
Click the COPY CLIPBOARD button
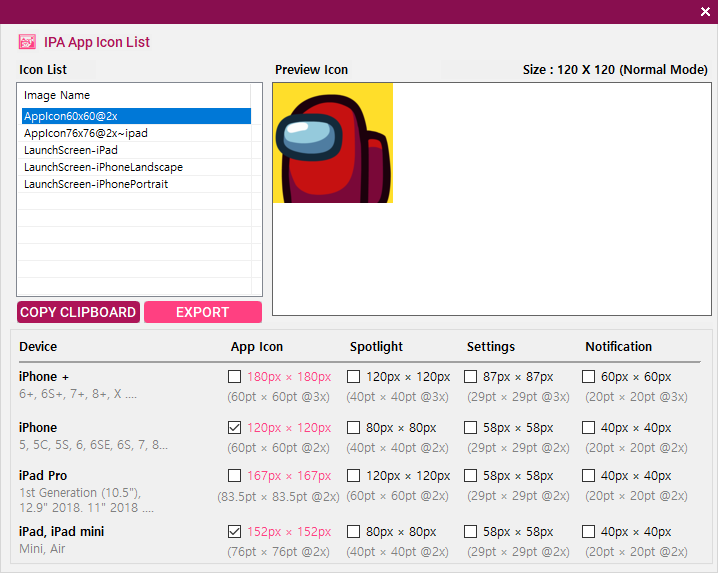[x=78, y=312]
